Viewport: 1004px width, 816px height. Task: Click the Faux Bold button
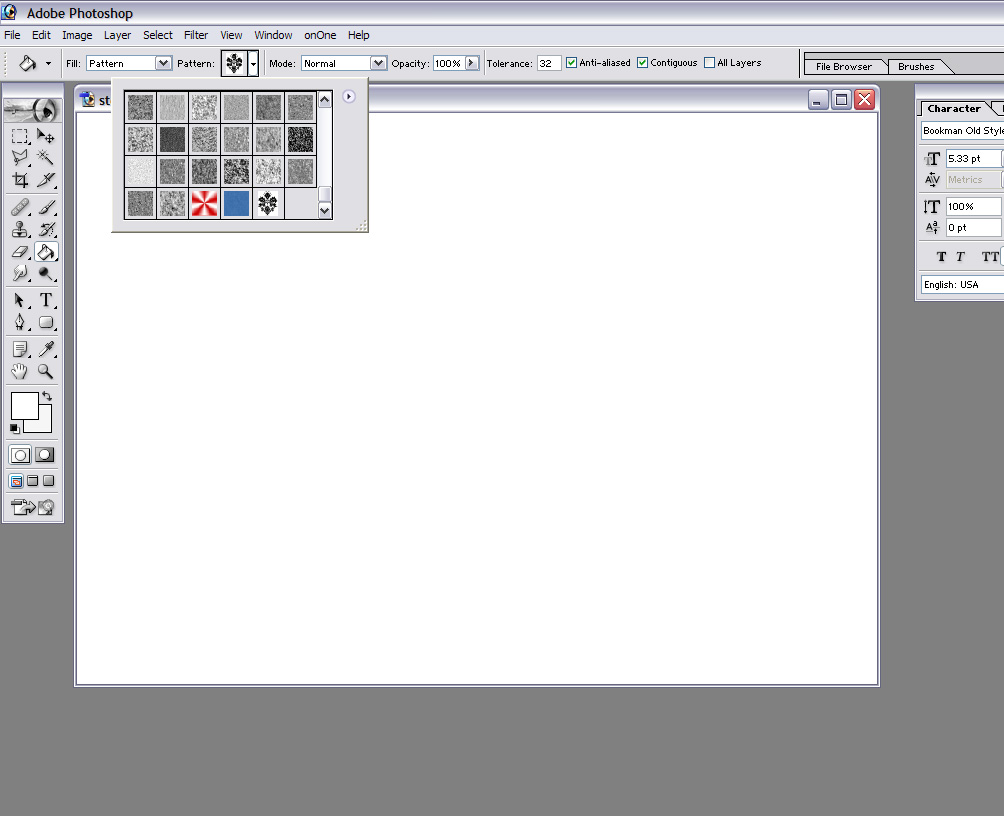[941, 257]
